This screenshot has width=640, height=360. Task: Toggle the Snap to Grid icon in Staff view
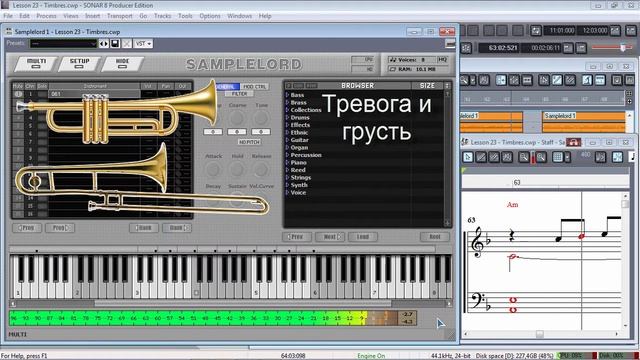(x=557, y=157)
